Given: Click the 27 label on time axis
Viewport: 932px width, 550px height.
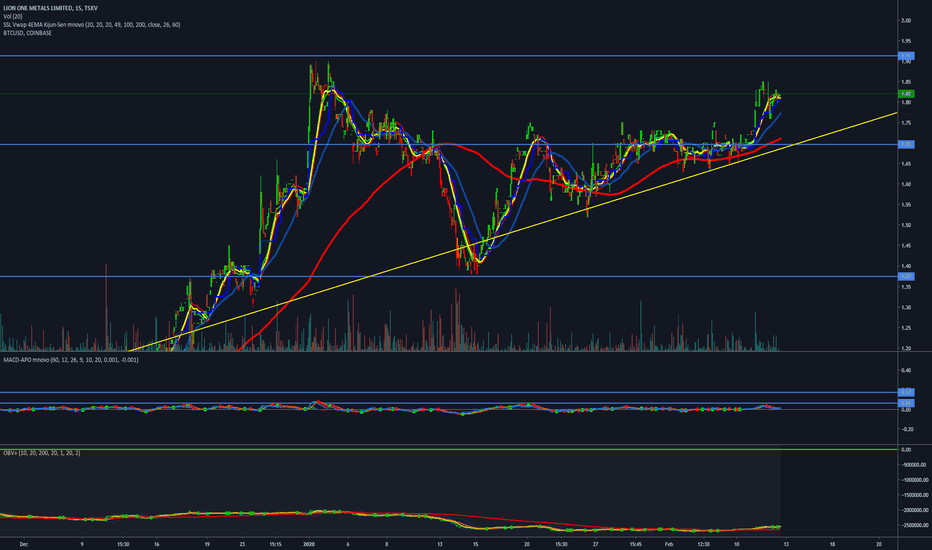Looking at the screenshot, I should (x=596, y=544).
